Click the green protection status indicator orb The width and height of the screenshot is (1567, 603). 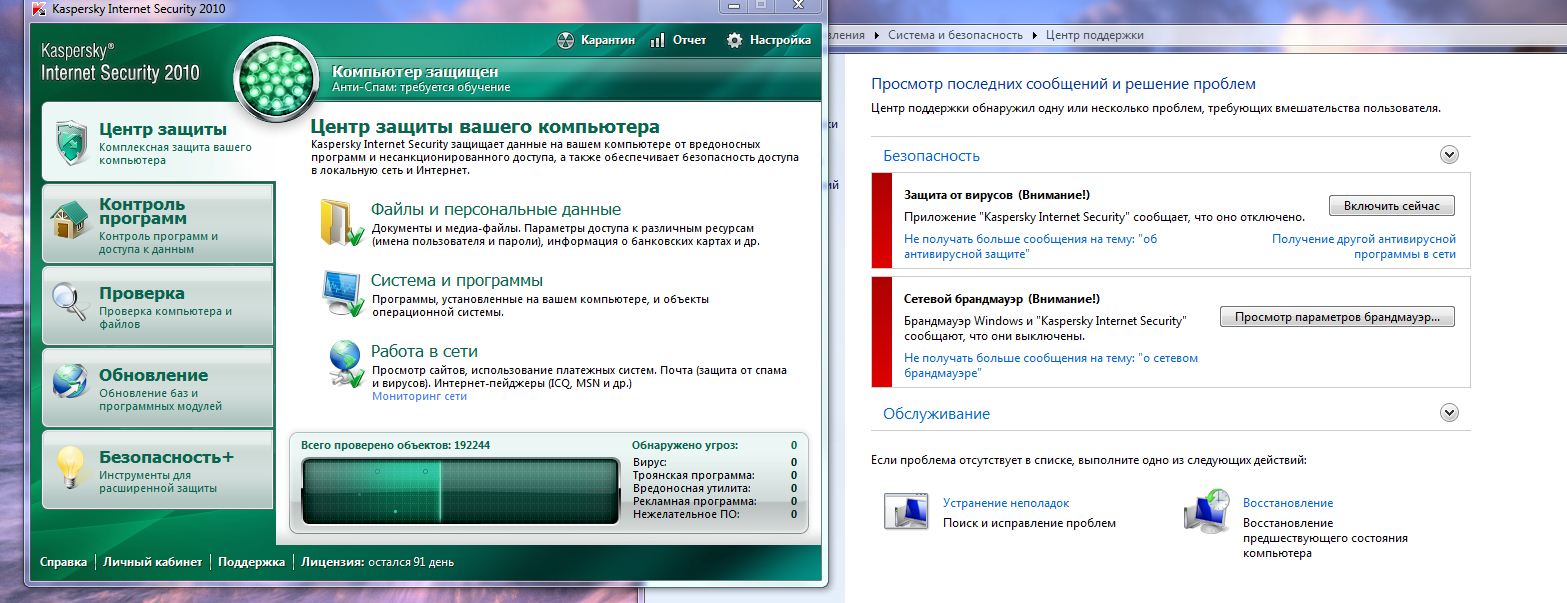click(277, 78)
